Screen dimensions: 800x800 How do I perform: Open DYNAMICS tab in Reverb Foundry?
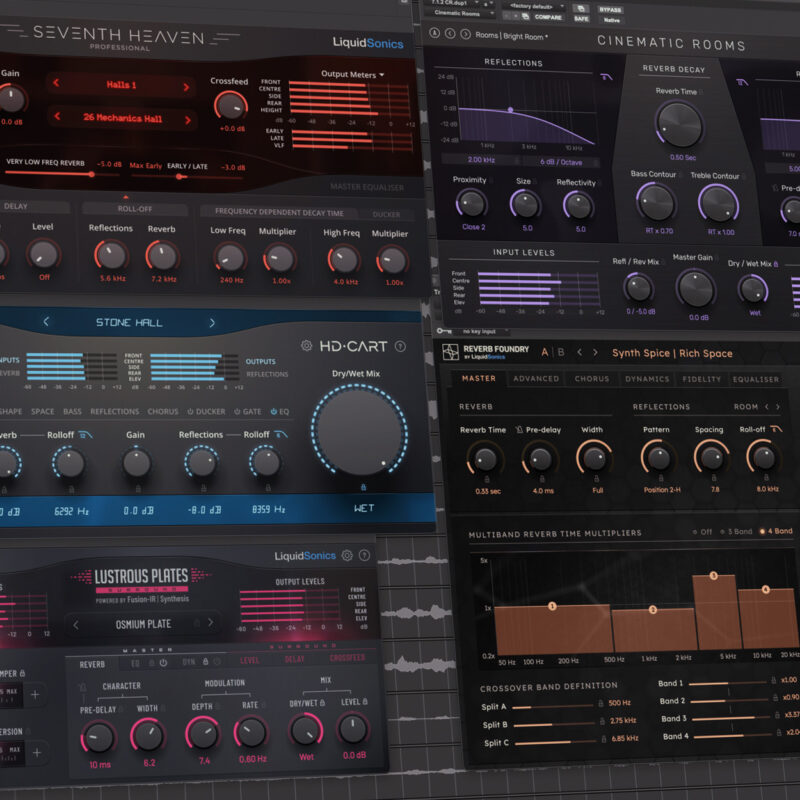tap(647, 379)
